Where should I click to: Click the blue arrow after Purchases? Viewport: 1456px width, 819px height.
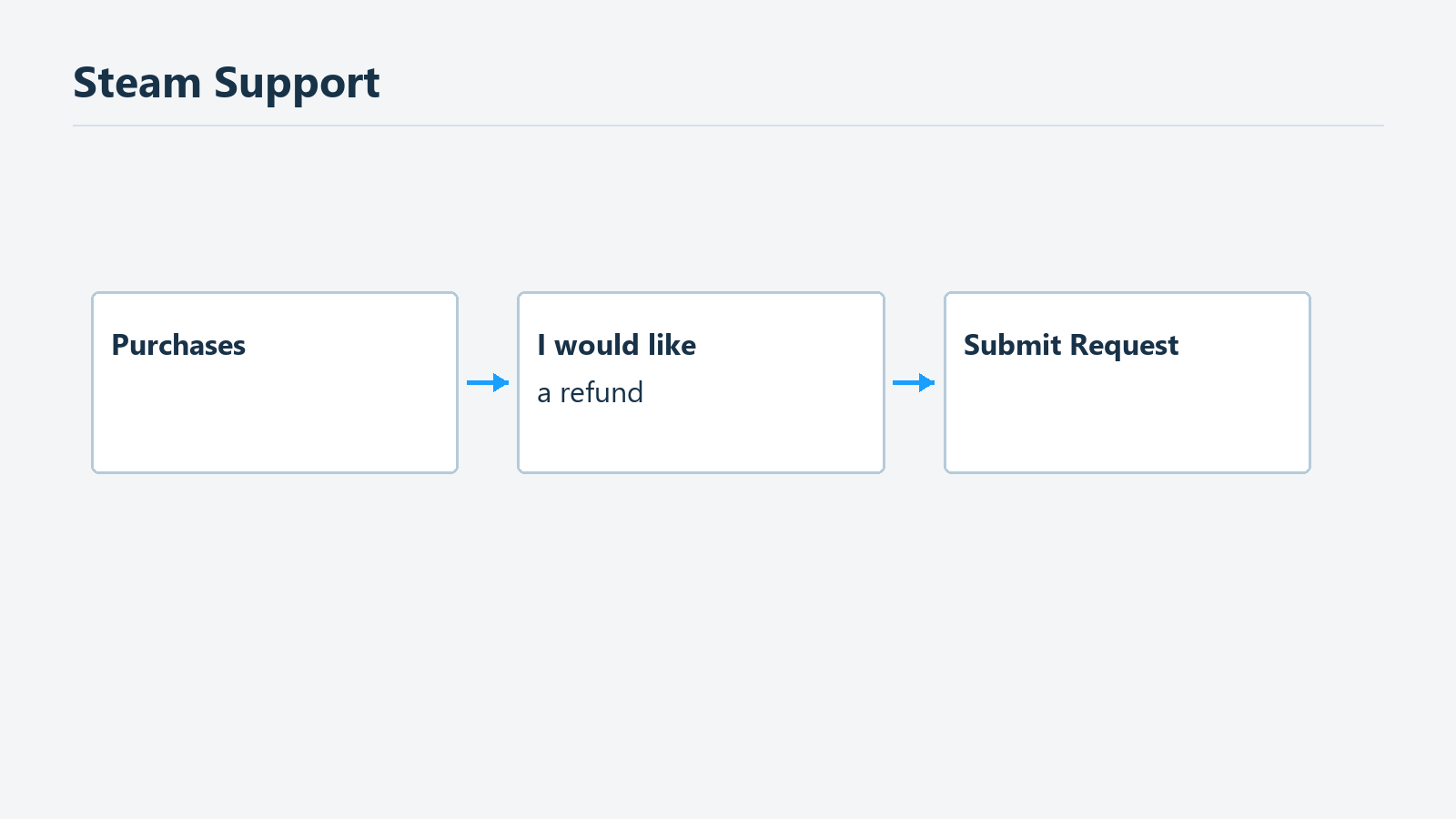[x=488, y=382]
